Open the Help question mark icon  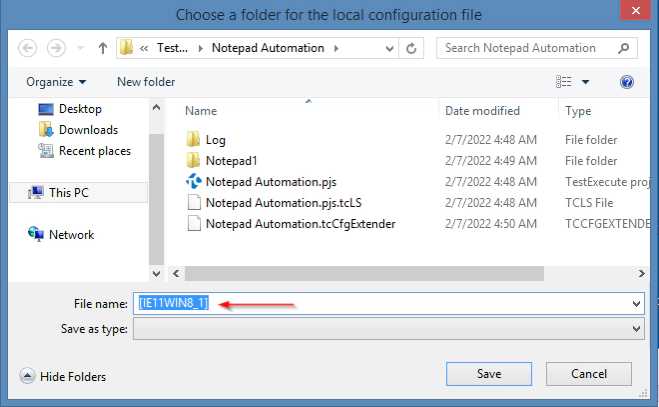click(627, 82)
